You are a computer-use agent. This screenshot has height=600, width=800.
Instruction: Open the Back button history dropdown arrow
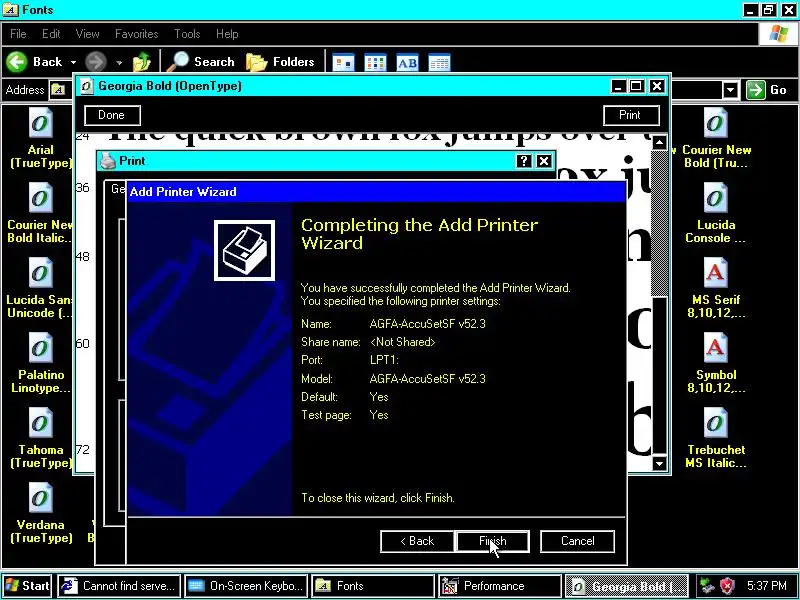click(73, 62)
